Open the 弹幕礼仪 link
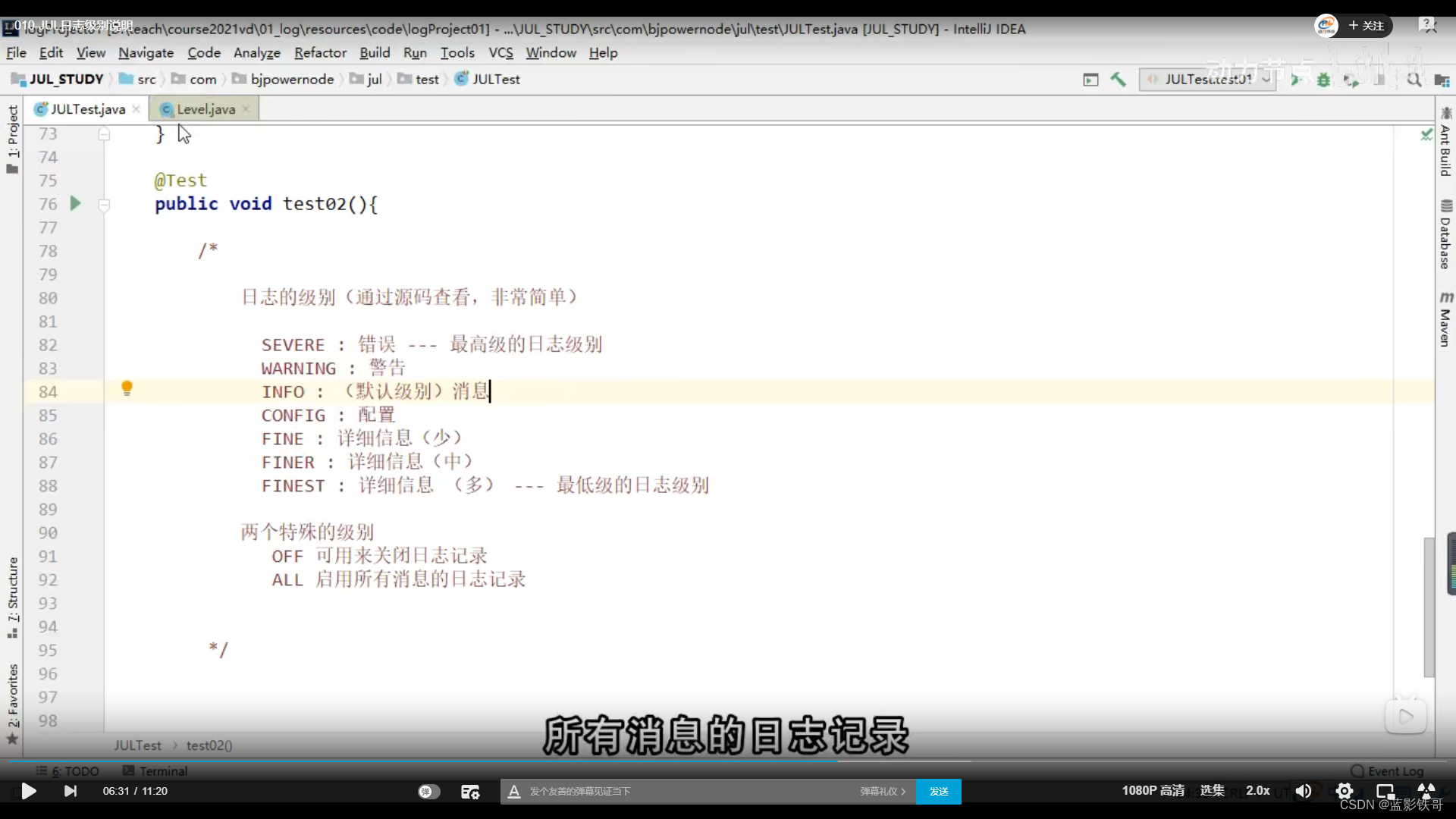Screen dimensions: 1456x819 [x=882, y=791]
